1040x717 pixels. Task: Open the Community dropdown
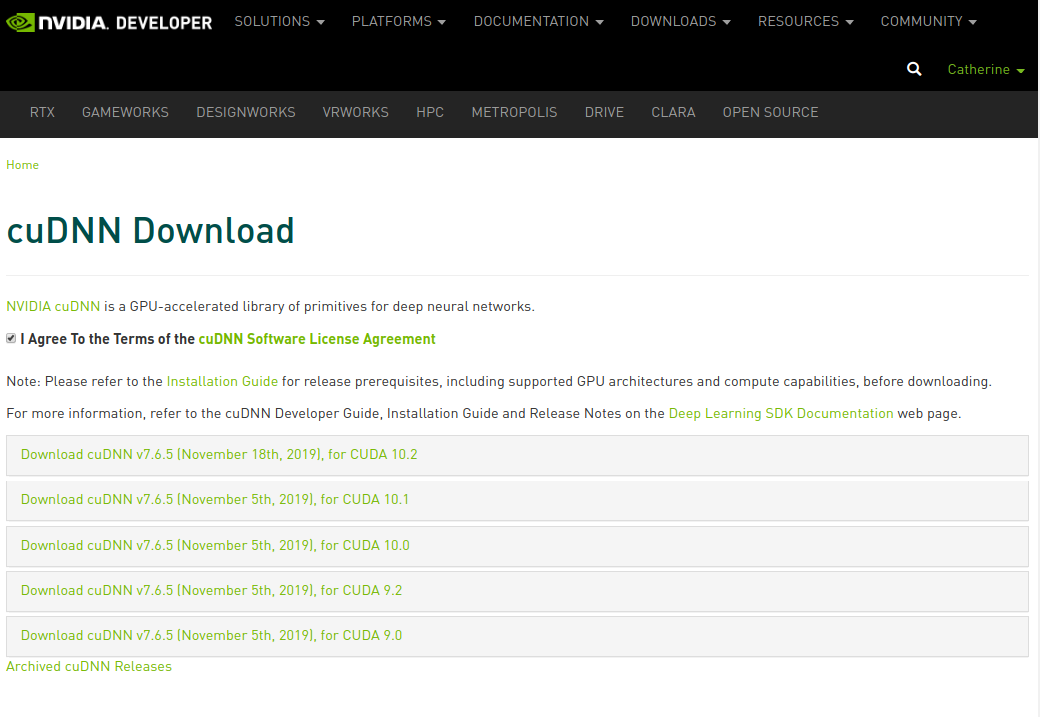[x=928, y=21]
